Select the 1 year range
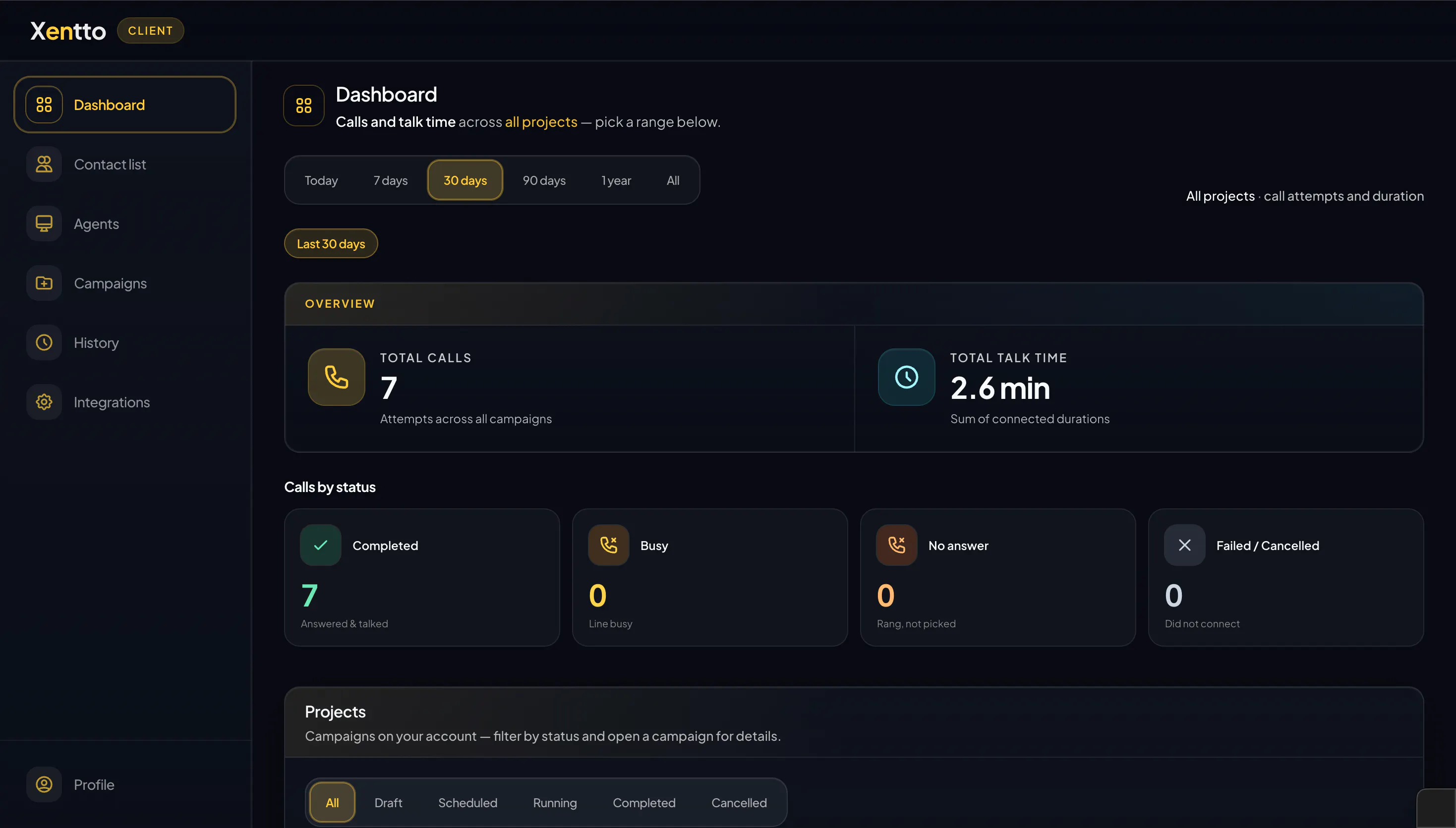This screenshot has height=828, width=1456. click(x=616, y=180)
